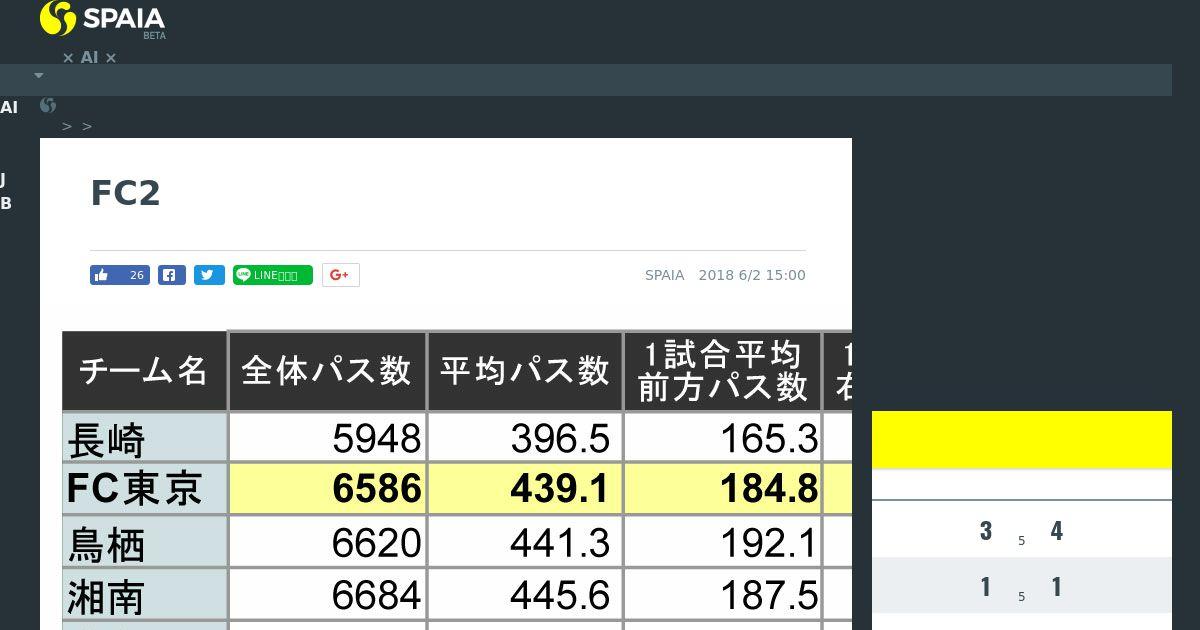Click the SPAIA author name near date
Image resolution: width=1200 pixels, height=630 pixels.
pos(664,275)
